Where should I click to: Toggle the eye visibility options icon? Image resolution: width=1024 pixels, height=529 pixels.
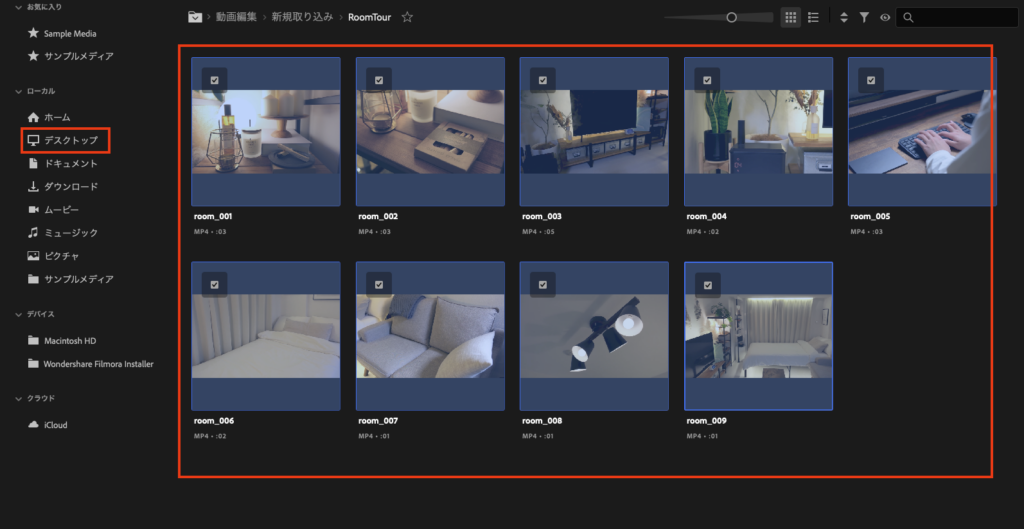pyautogui.click(x=885, y=18)
